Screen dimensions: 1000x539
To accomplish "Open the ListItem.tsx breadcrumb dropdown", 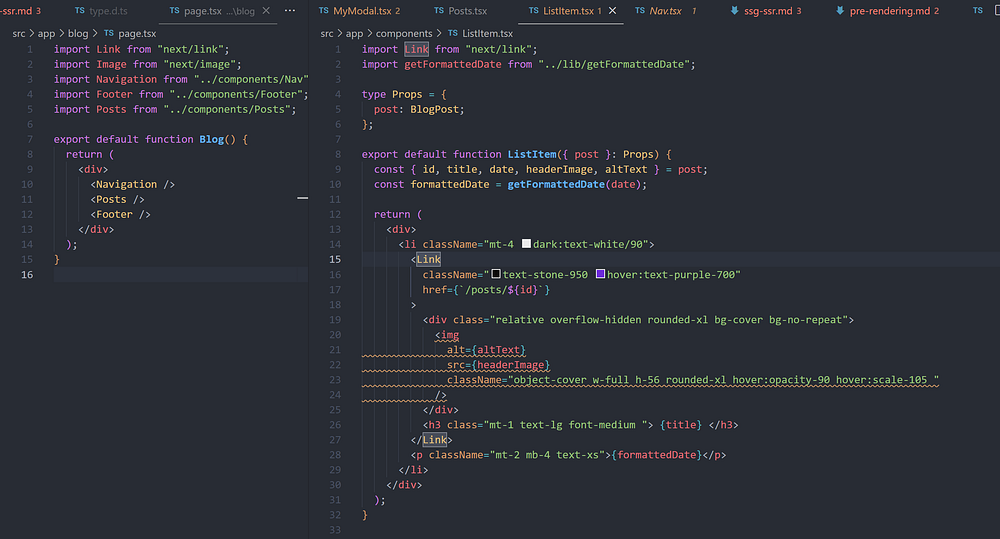I will coord(487,33).
